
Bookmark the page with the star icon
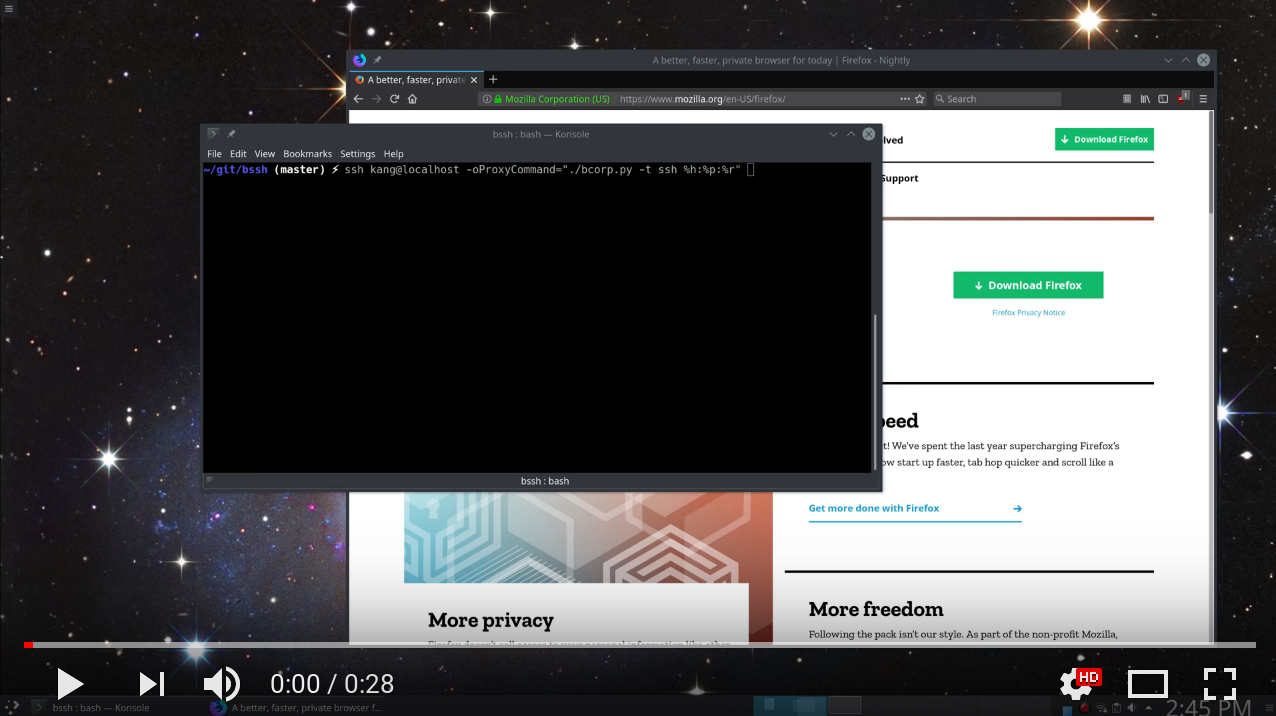pyautogui.click(x=919, y=98)
